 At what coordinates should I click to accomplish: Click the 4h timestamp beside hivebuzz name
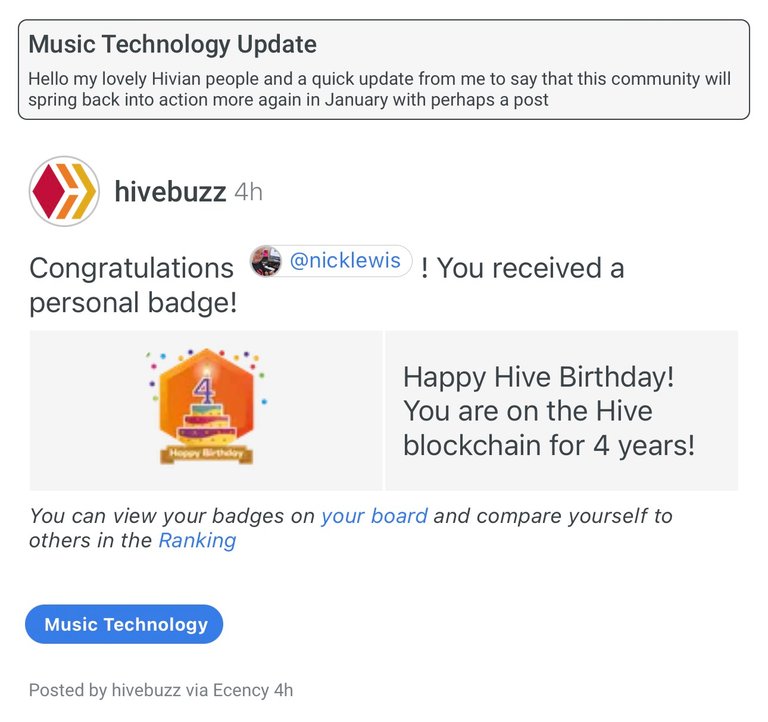point(248,191)
